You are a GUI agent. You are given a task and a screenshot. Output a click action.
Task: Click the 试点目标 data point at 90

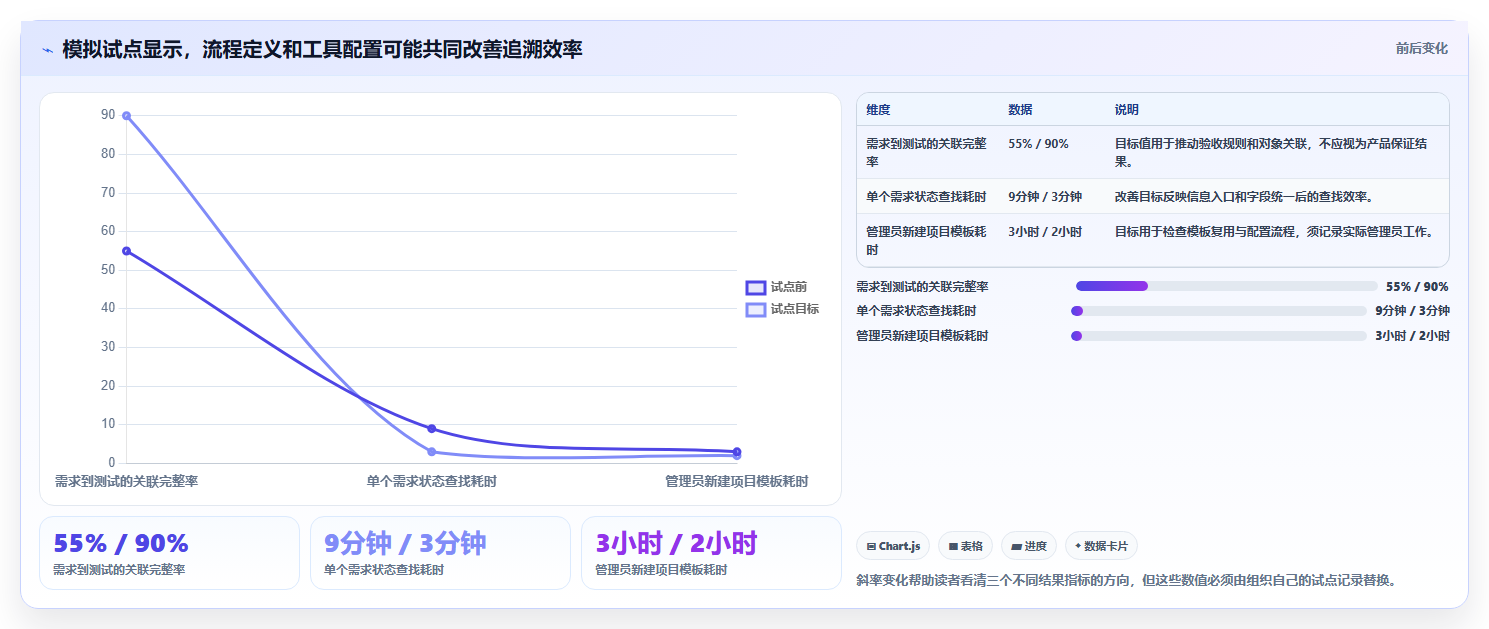(x=126, y=116)
